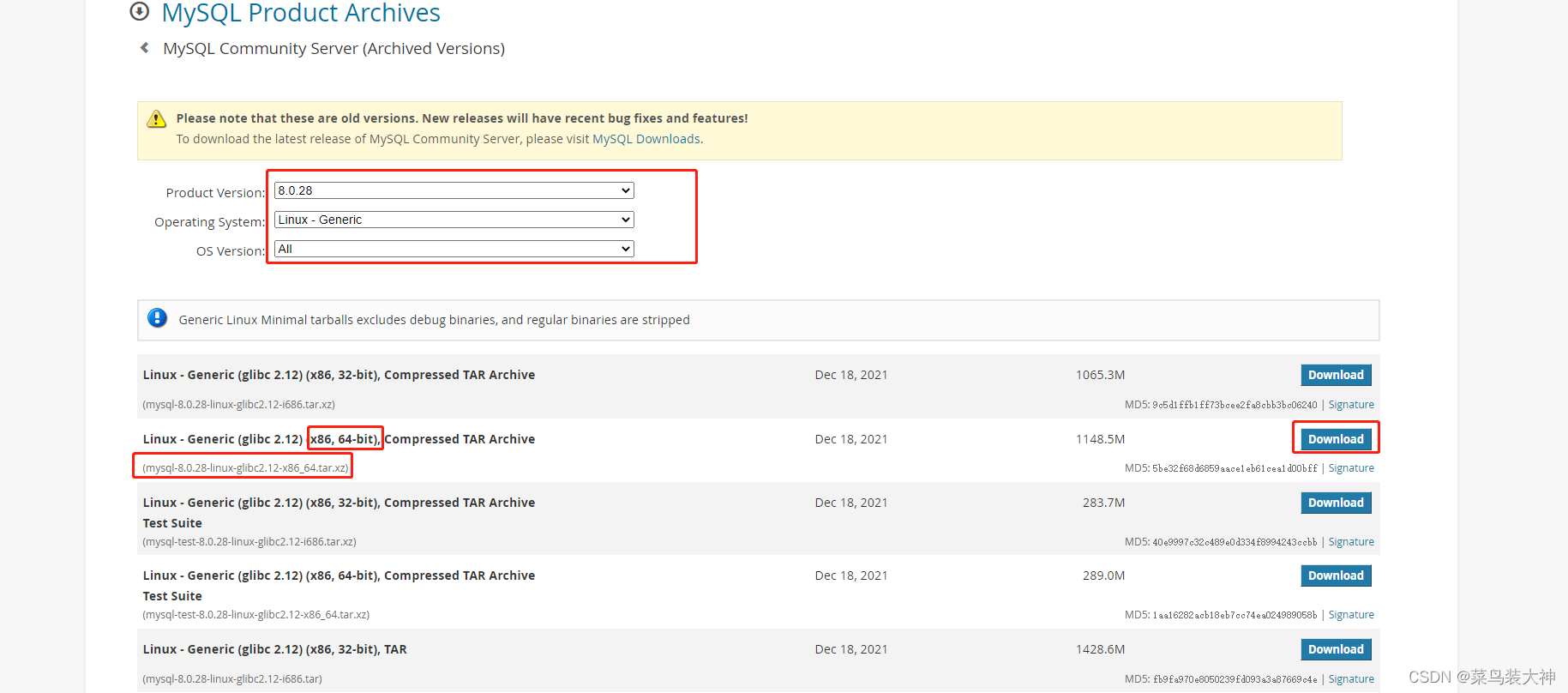Click the MySQL Community Server (Archived Versions) title
The height and width of the screenshot is (693, 1568).
tap(333, 49)
